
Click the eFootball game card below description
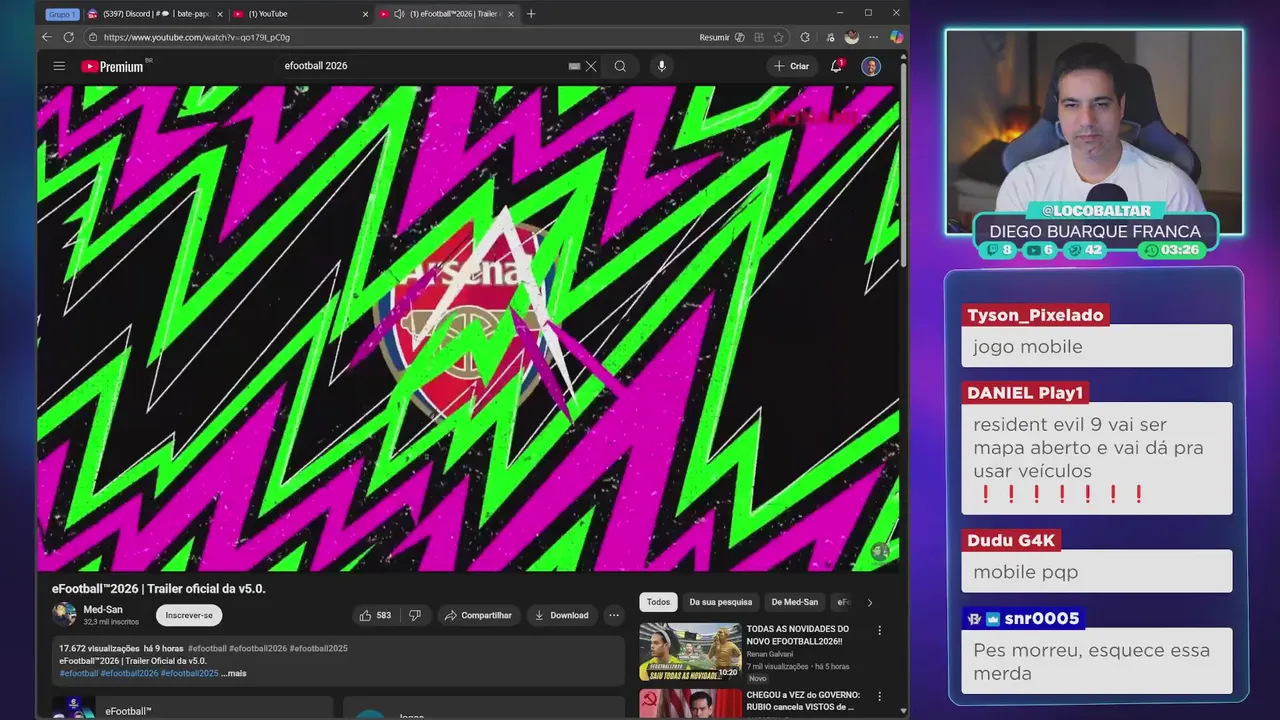click(192, 708)
